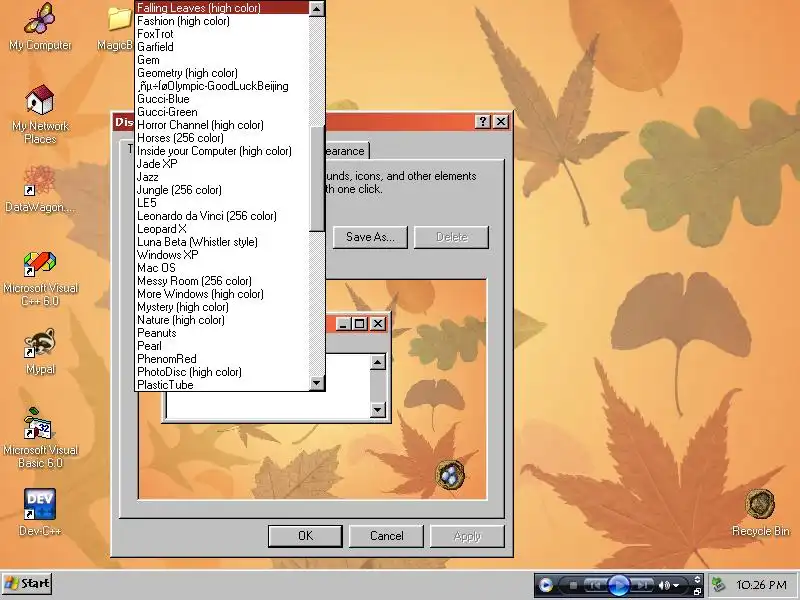Choose the LE5 theme
This screenshot has width=800, height=600.
point(222,203)
